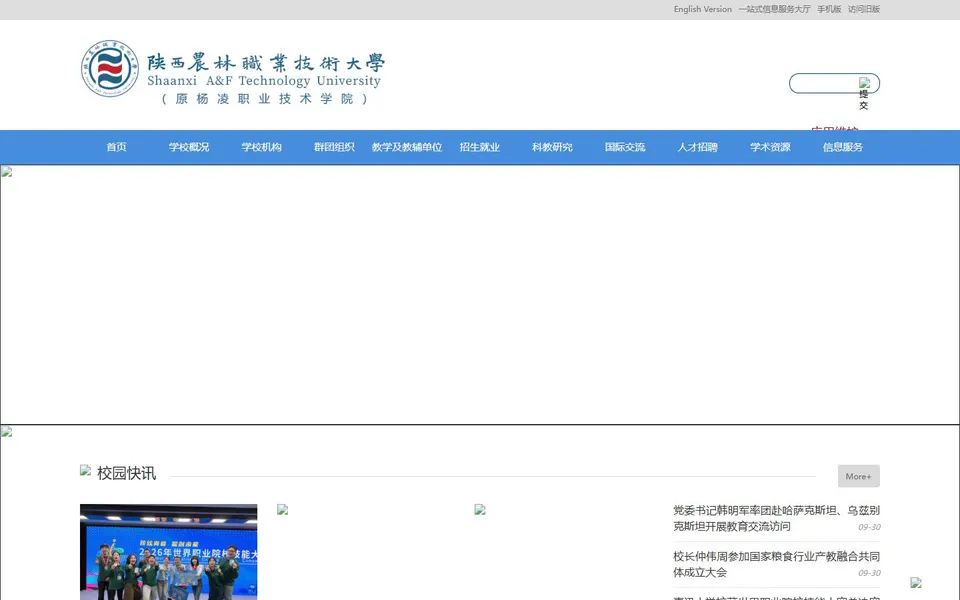This screenshot has height=600, width=960.
Task: Switch to the 手机版 mobile site
Action: tap(829, 9)
